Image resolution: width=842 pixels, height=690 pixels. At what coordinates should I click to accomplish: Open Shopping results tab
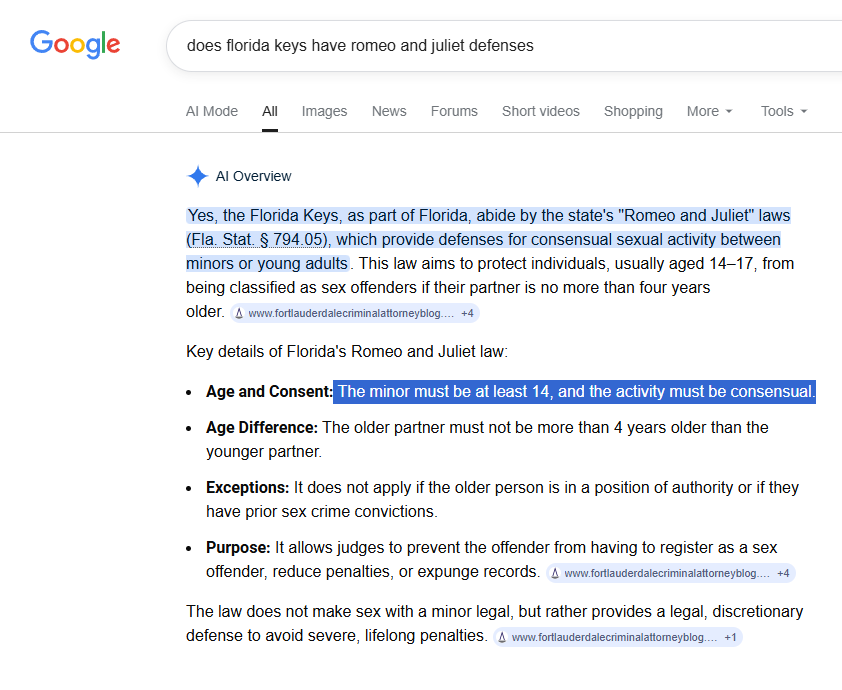coord(633,111)
